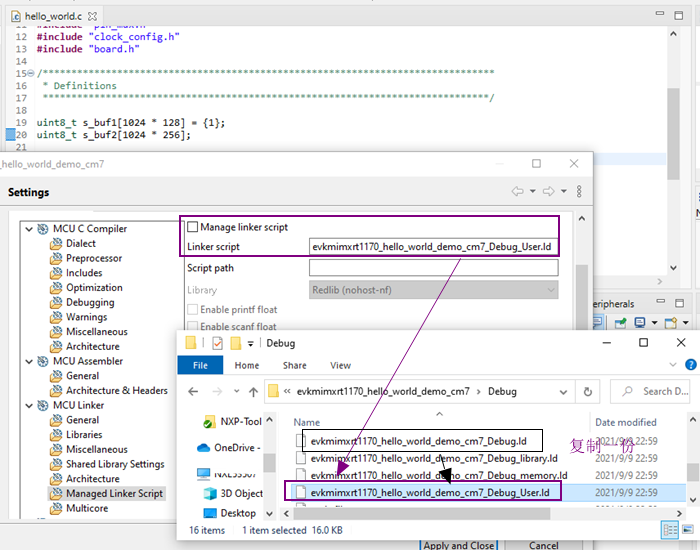This screenshot has width=700, height=550.
Task: Go up one folder level in Explorer
Action: pos(254,392)
